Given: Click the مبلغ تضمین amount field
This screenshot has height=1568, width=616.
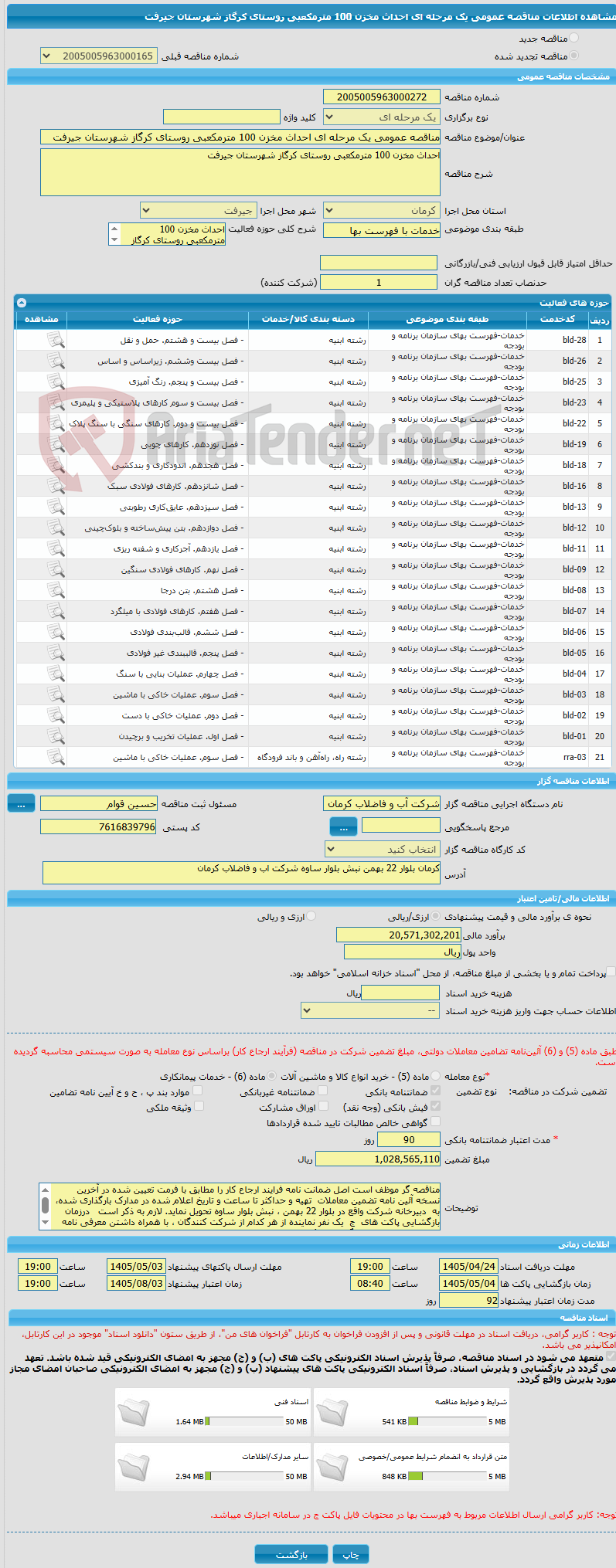Looking at the screenshot, I should [x=378, y=1159].
